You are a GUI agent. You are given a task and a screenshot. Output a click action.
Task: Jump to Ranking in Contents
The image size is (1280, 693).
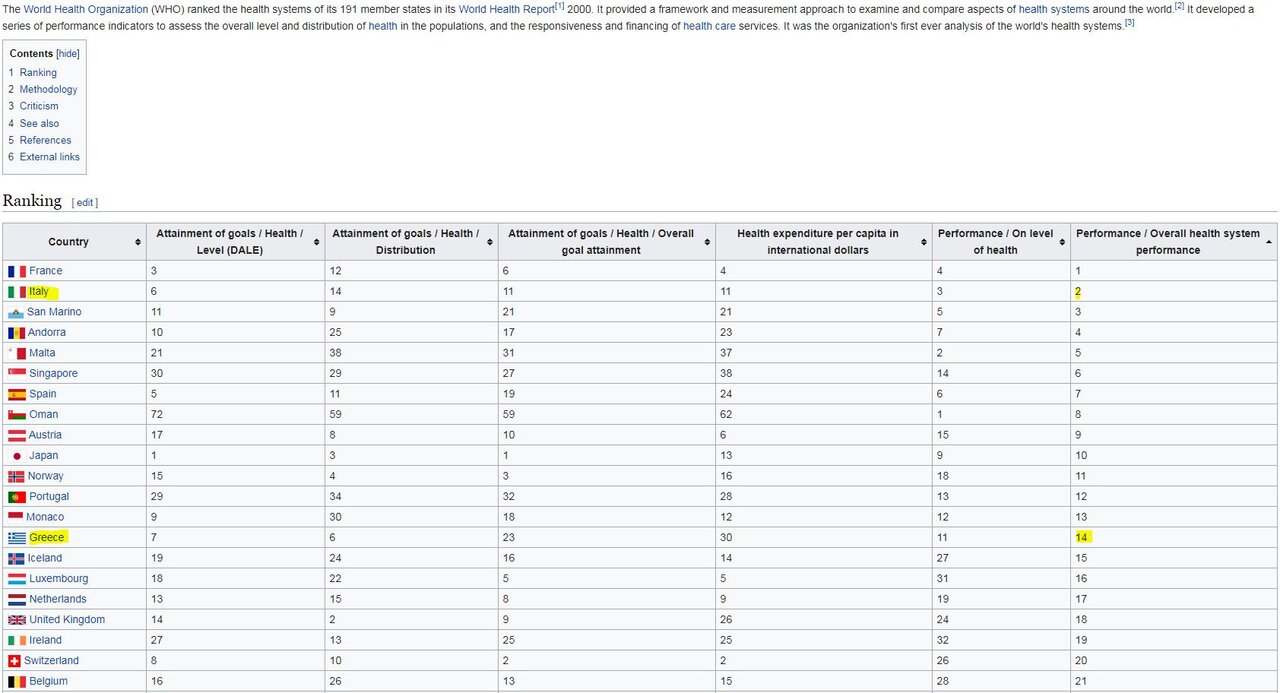click(38, 73)
